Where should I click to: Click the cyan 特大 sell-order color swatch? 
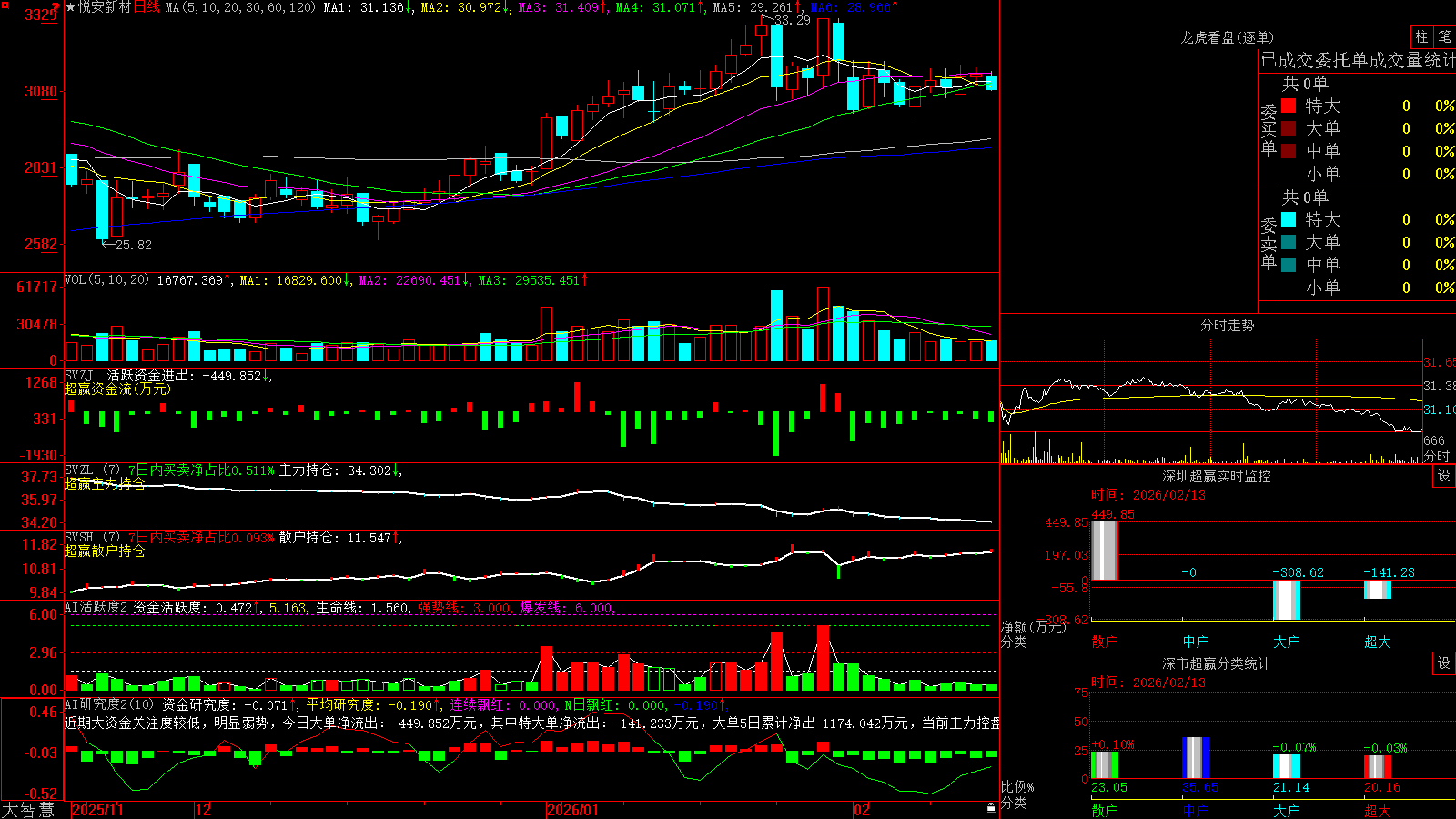[x=1289, y=219]
